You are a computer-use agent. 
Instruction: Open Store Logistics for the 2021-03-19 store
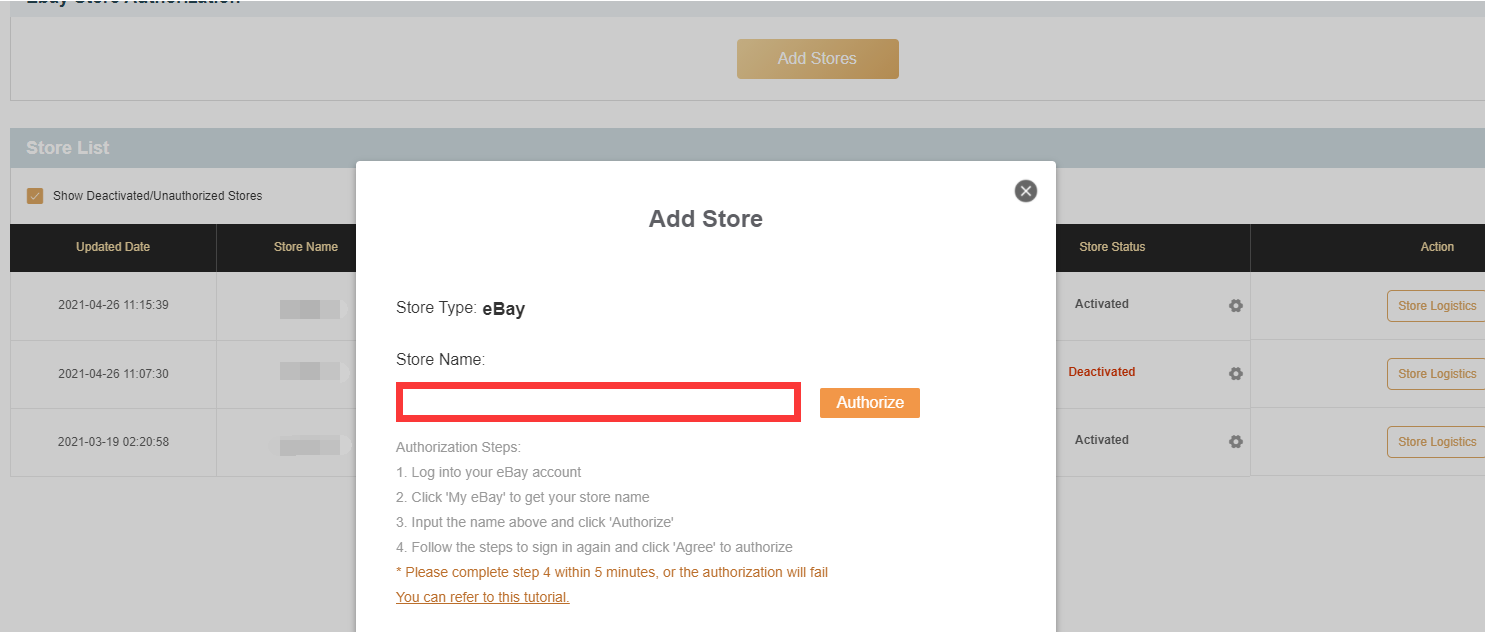[1436, 442]
